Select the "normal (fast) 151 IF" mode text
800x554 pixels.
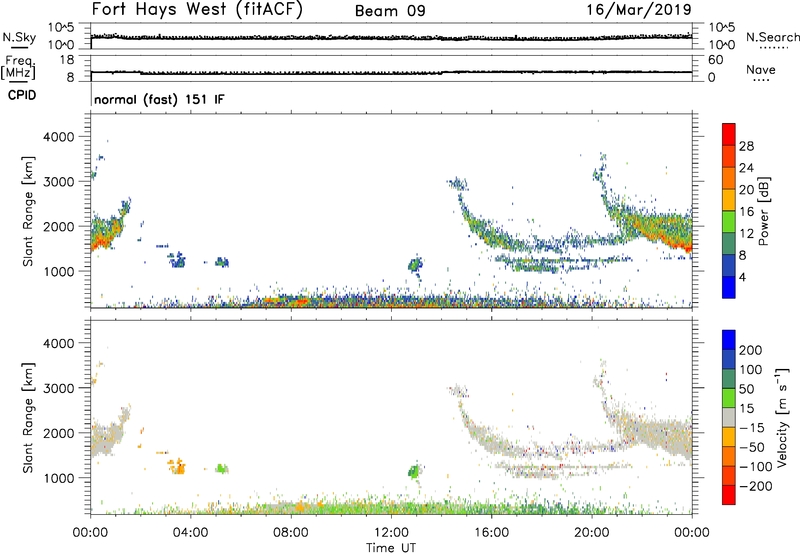click(159, 99)
